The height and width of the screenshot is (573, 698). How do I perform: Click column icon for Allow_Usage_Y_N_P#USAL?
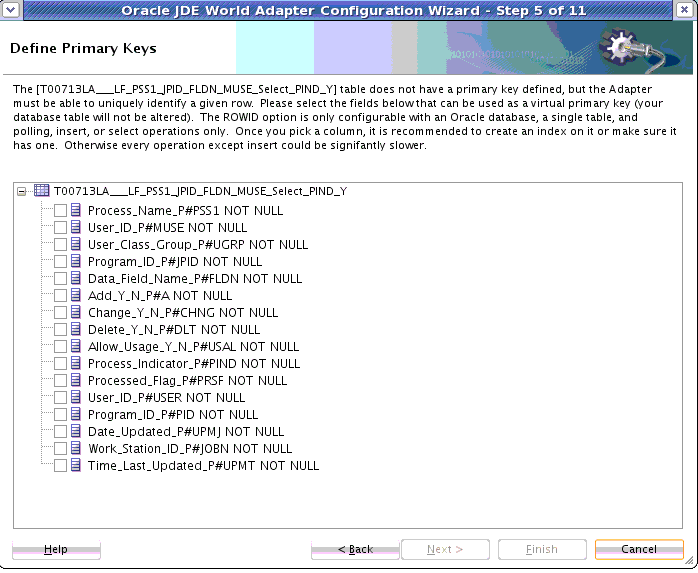tap(76, 346)
